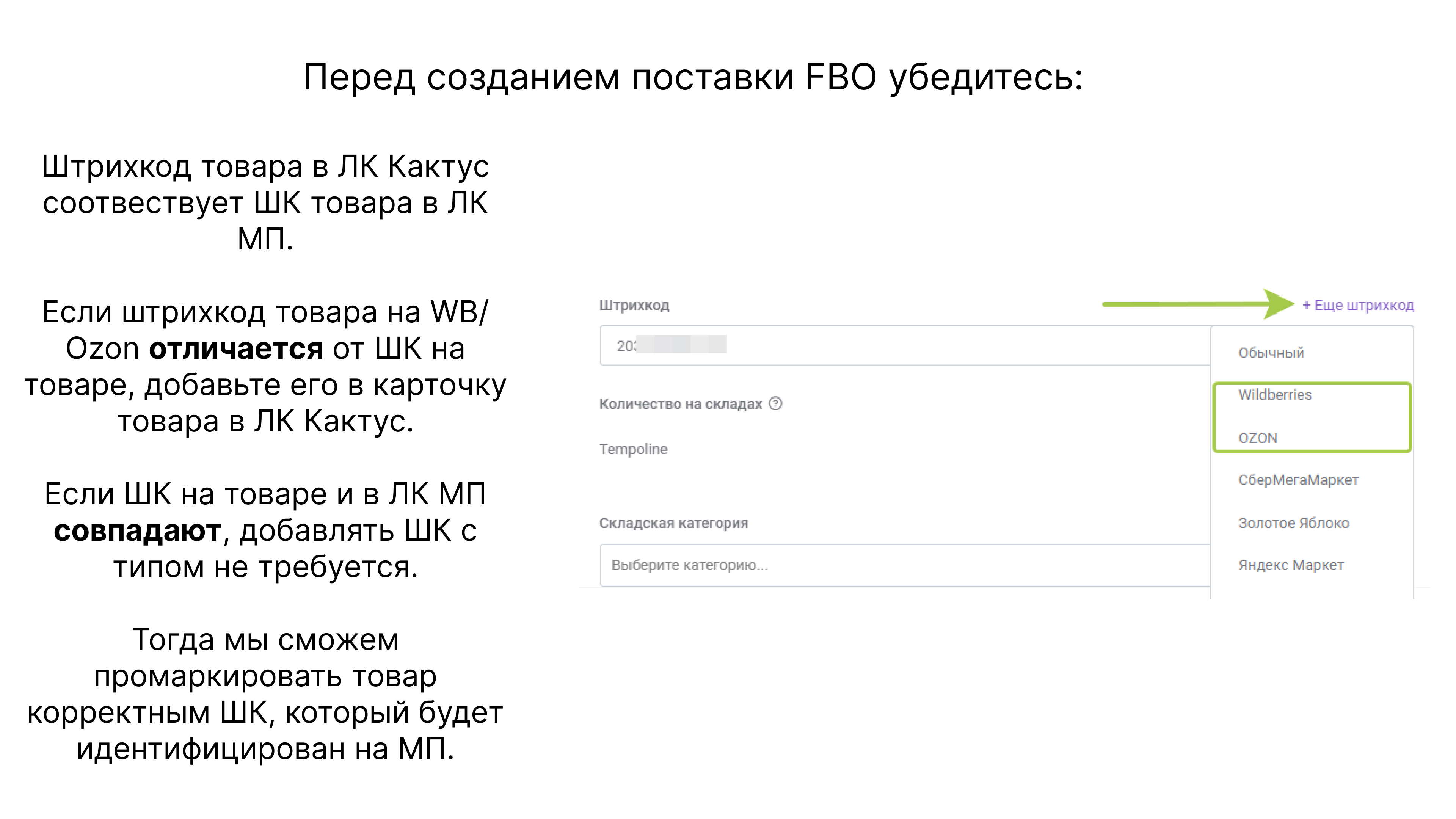Choose Wildberries from the barcode type list
The image size is (1456, 819).
1274,394
